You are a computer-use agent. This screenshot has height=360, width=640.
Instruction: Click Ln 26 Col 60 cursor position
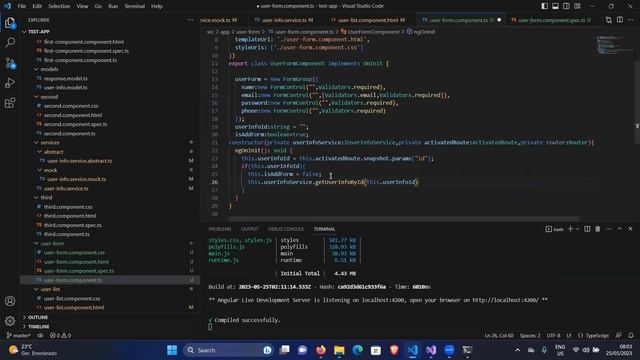coord(499,336)
